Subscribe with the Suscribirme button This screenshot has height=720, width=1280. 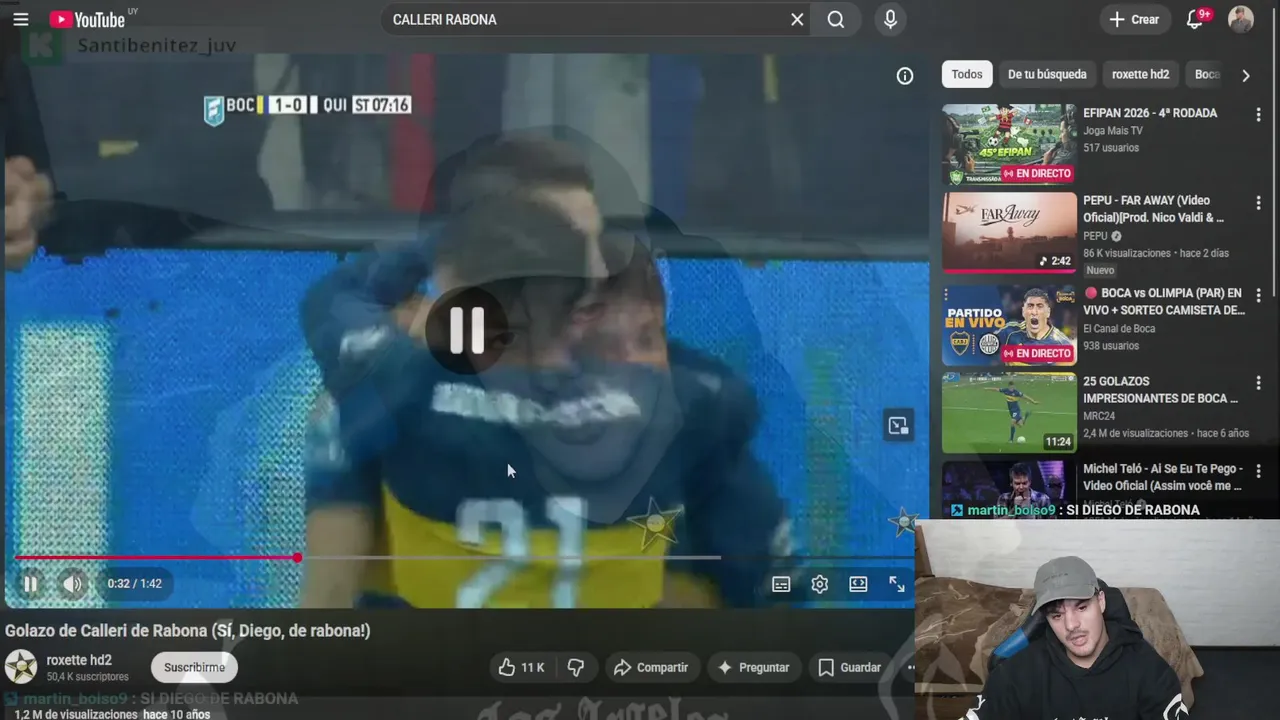tap(194, 667)
